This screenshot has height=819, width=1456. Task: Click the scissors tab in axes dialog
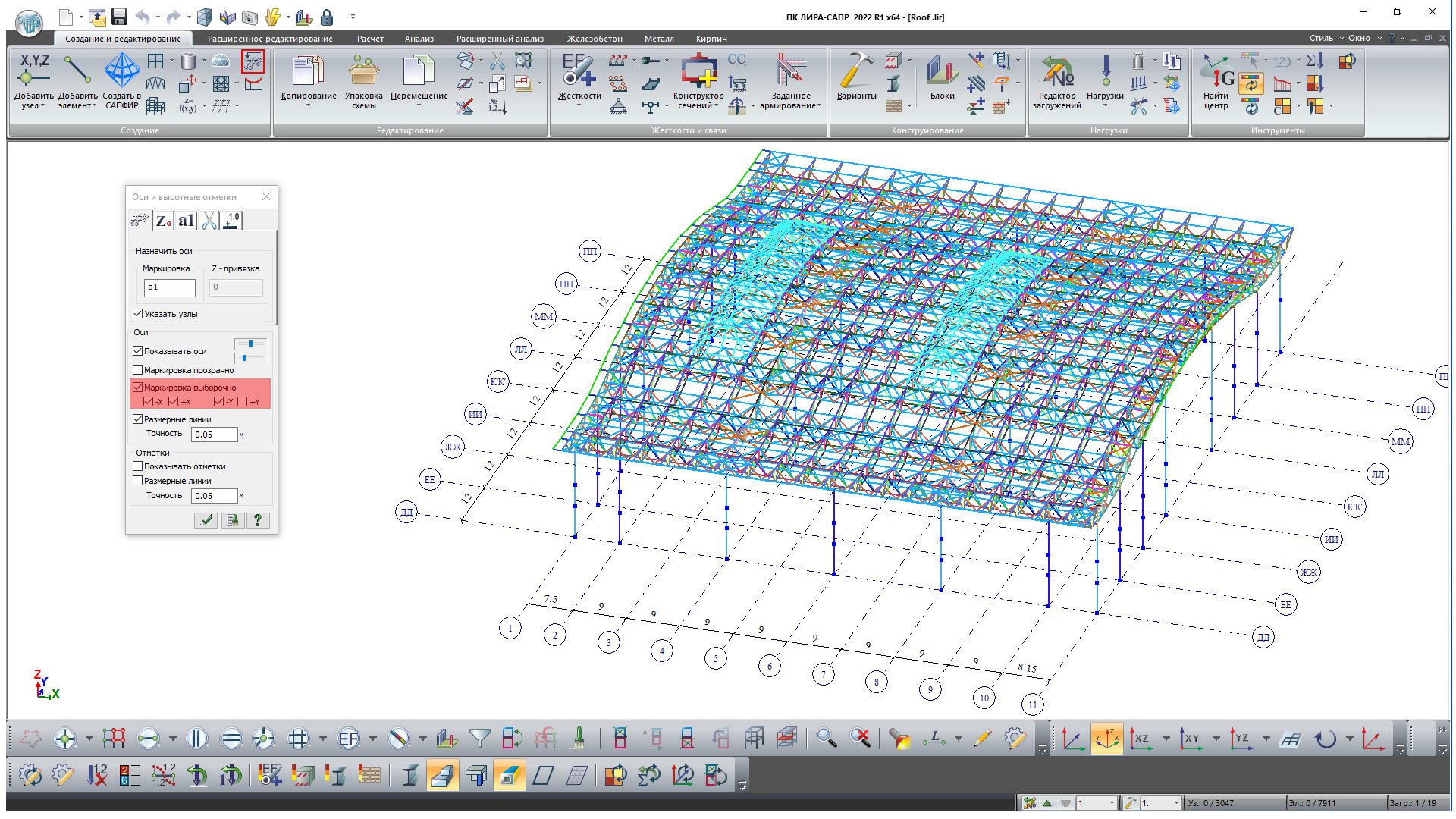click(x=209, y=221)
